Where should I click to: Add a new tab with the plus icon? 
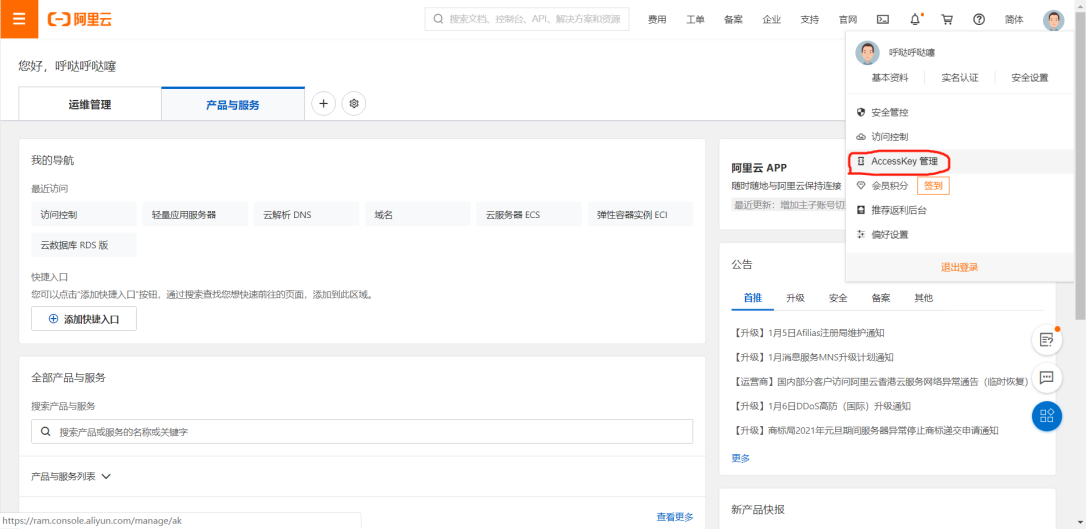(x=323, y=104)
